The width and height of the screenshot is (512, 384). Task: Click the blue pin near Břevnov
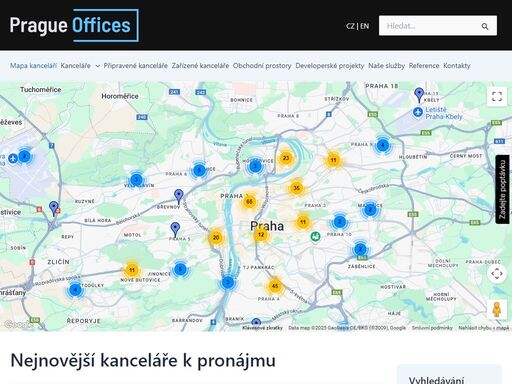point(179,196)
